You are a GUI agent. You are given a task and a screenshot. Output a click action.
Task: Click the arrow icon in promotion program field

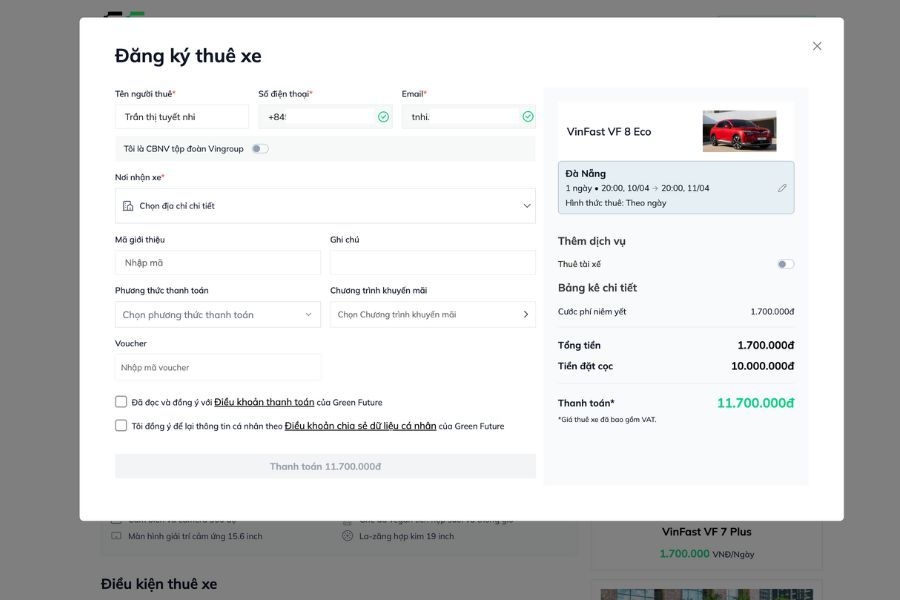tap(526, 315)
